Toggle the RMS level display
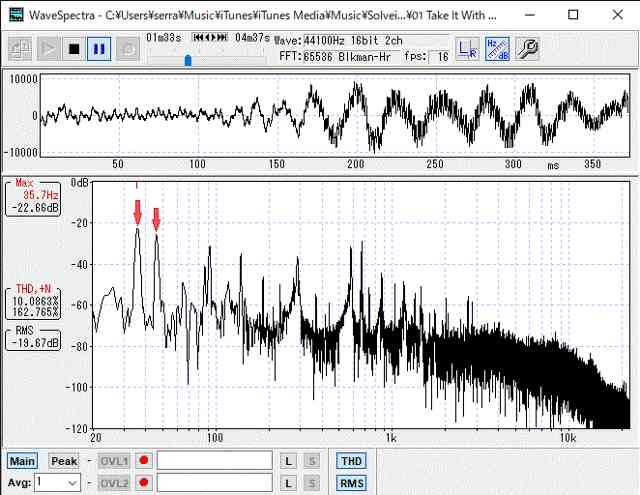 pyautogui.click(x=351, y=483)
